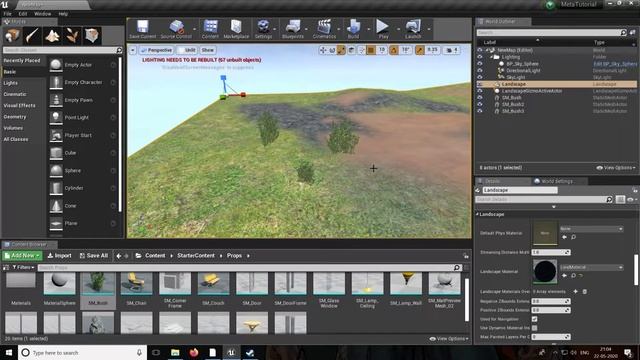This screenshot has height=360, width=640.
Task: Add element to Landscape Materials Override array
Action: (x=576, y=291)
